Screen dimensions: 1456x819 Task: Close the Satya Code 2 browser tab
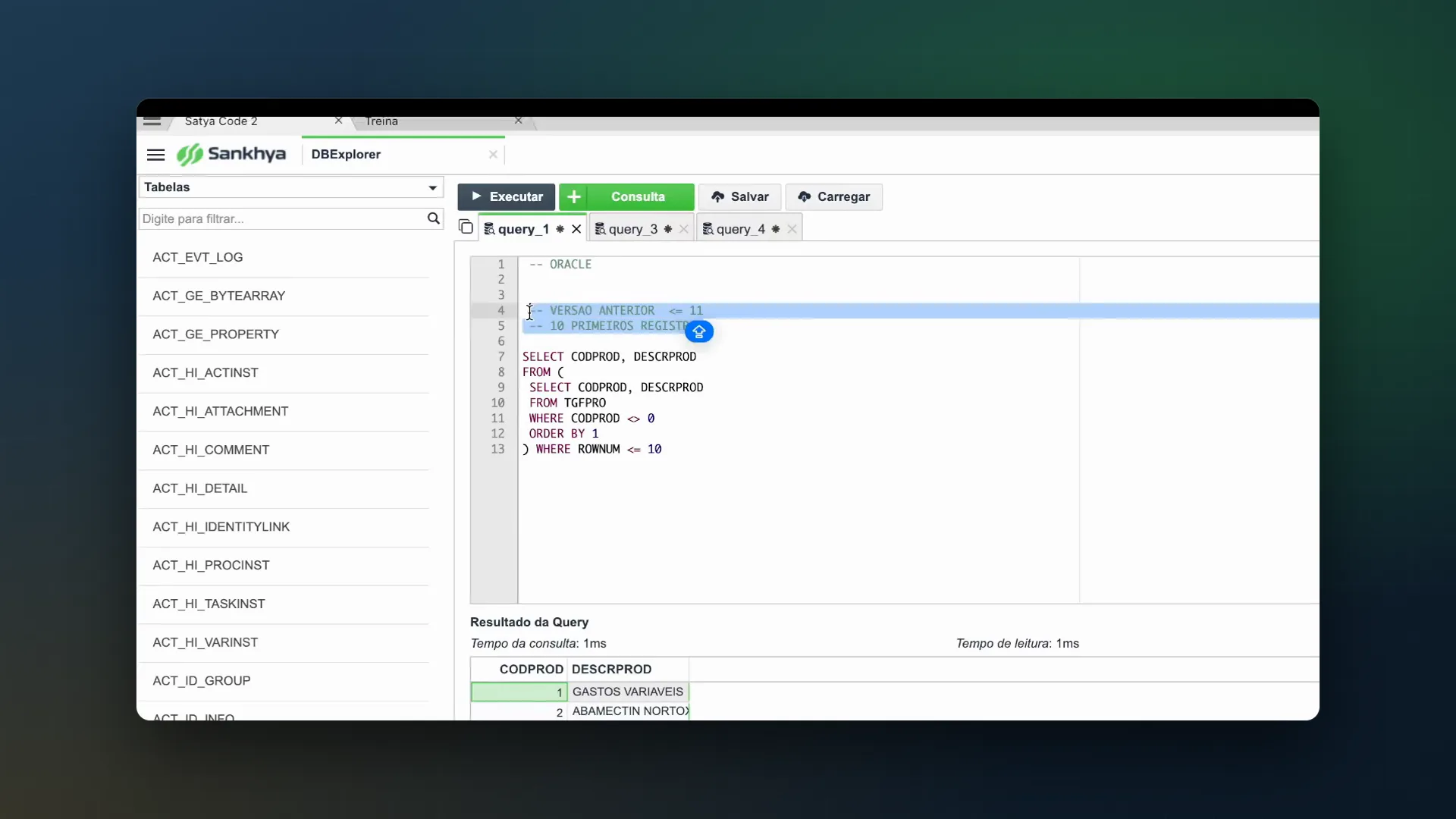[338, 121]
